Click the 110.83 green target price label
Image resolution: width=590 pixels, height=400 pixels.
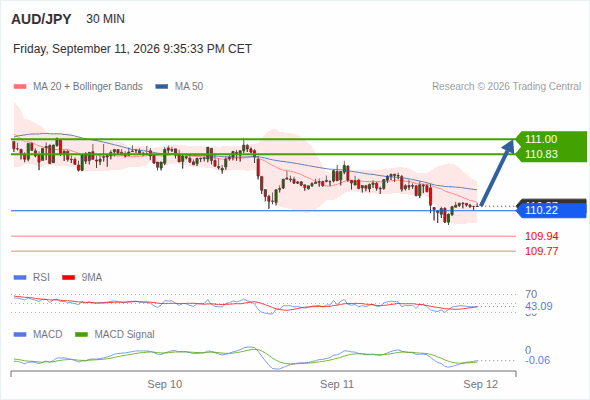541,154
